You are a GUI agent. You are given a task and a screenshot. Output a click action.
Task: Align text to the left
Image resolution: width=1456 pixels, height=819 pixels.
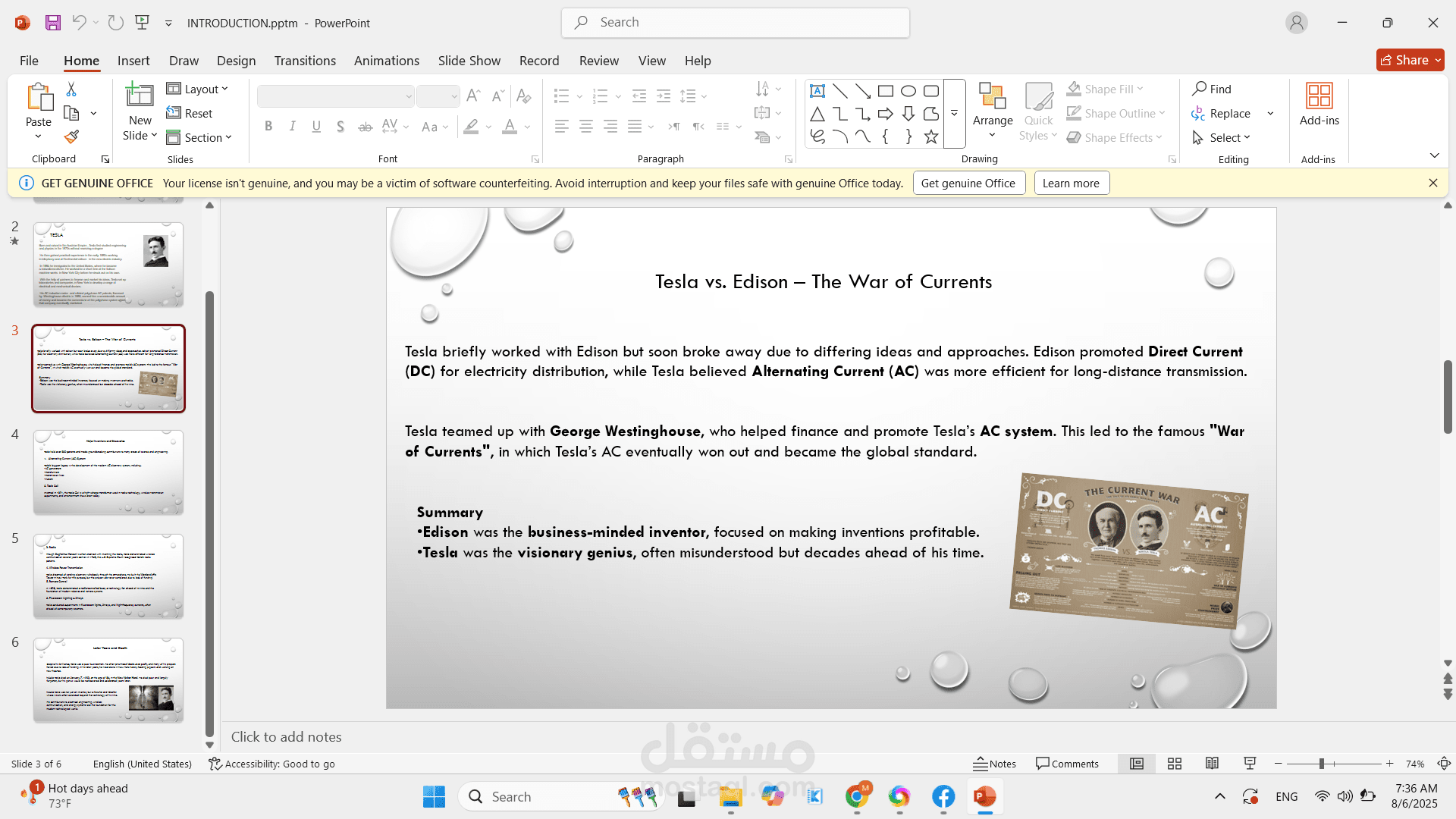pos(561,127)
